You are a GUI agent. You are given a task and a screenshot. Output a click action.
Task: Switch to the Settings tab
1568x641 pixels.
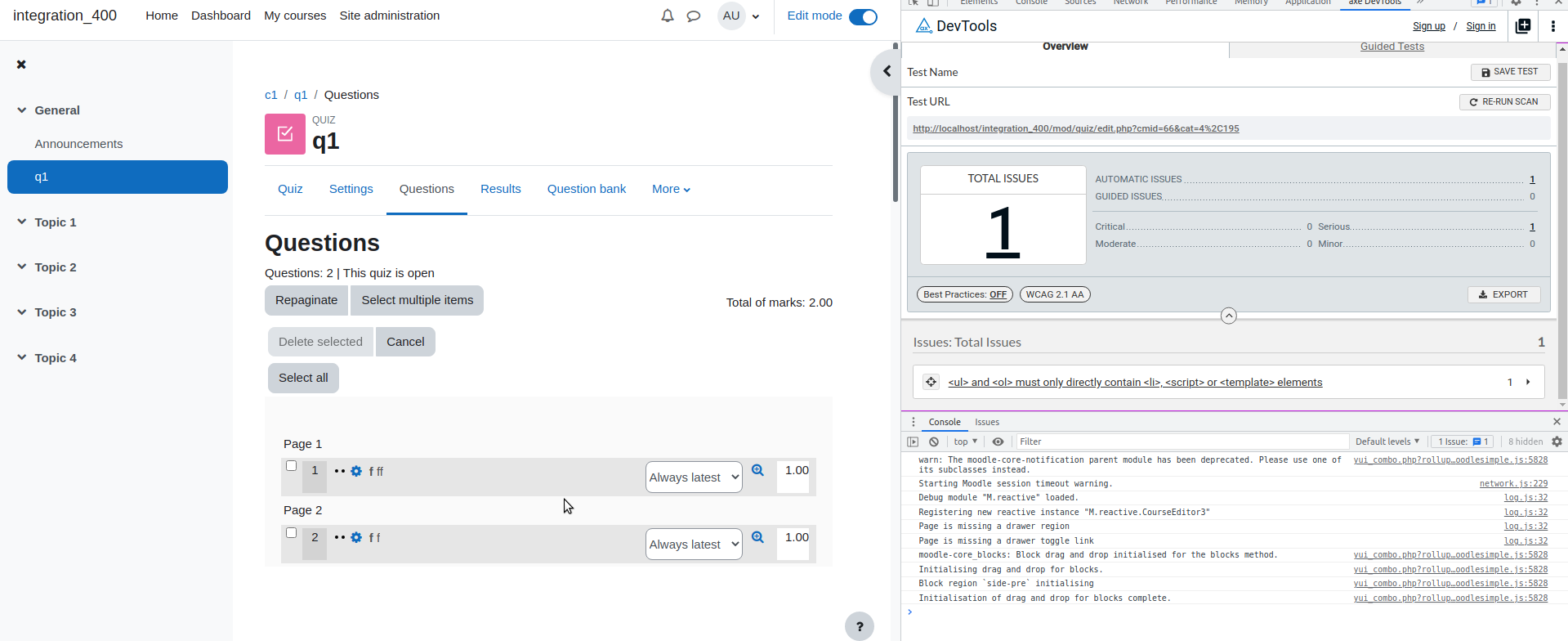point(351,189)
